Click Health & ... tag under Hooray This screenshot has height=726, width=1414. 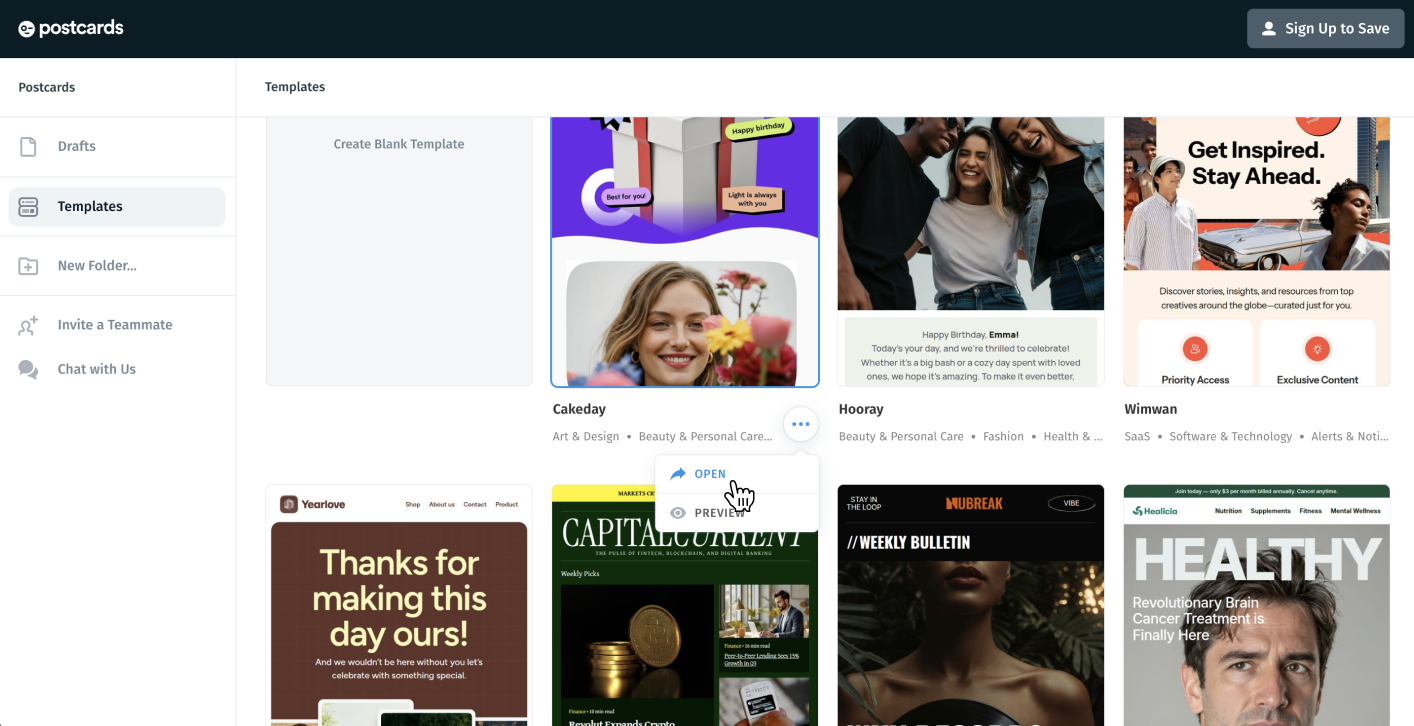coord(1073,436)
